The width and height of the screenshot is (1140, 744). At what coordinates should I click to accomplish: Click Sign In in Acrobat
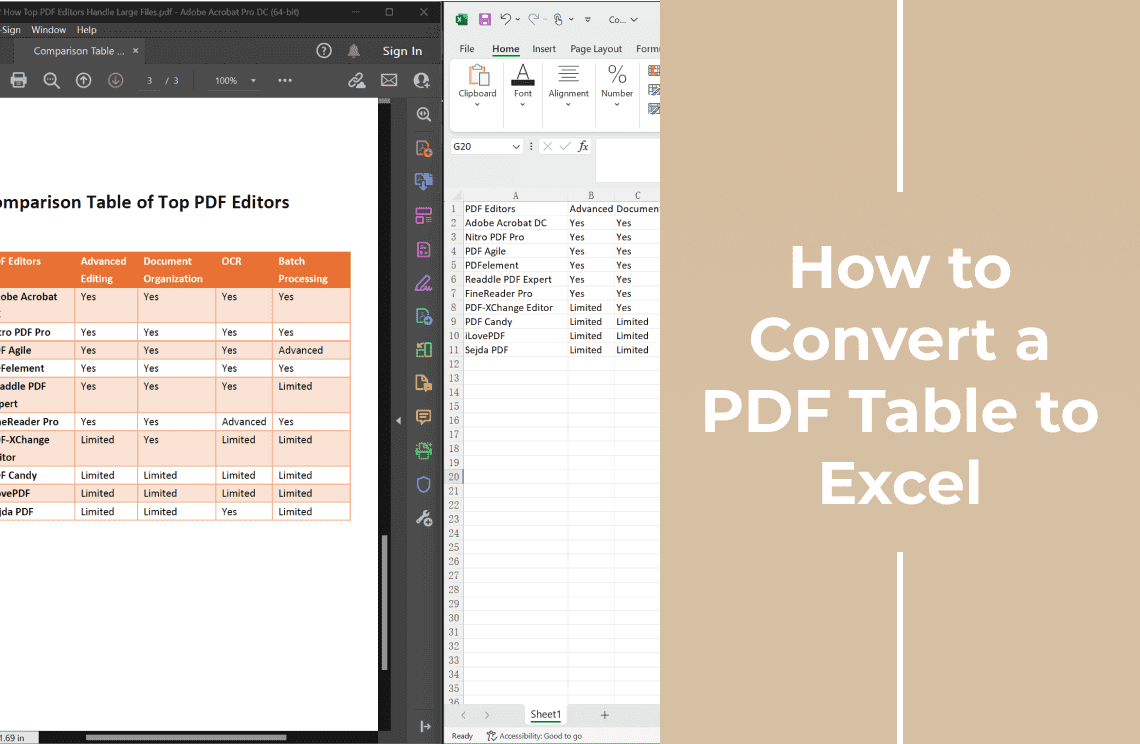401,50
